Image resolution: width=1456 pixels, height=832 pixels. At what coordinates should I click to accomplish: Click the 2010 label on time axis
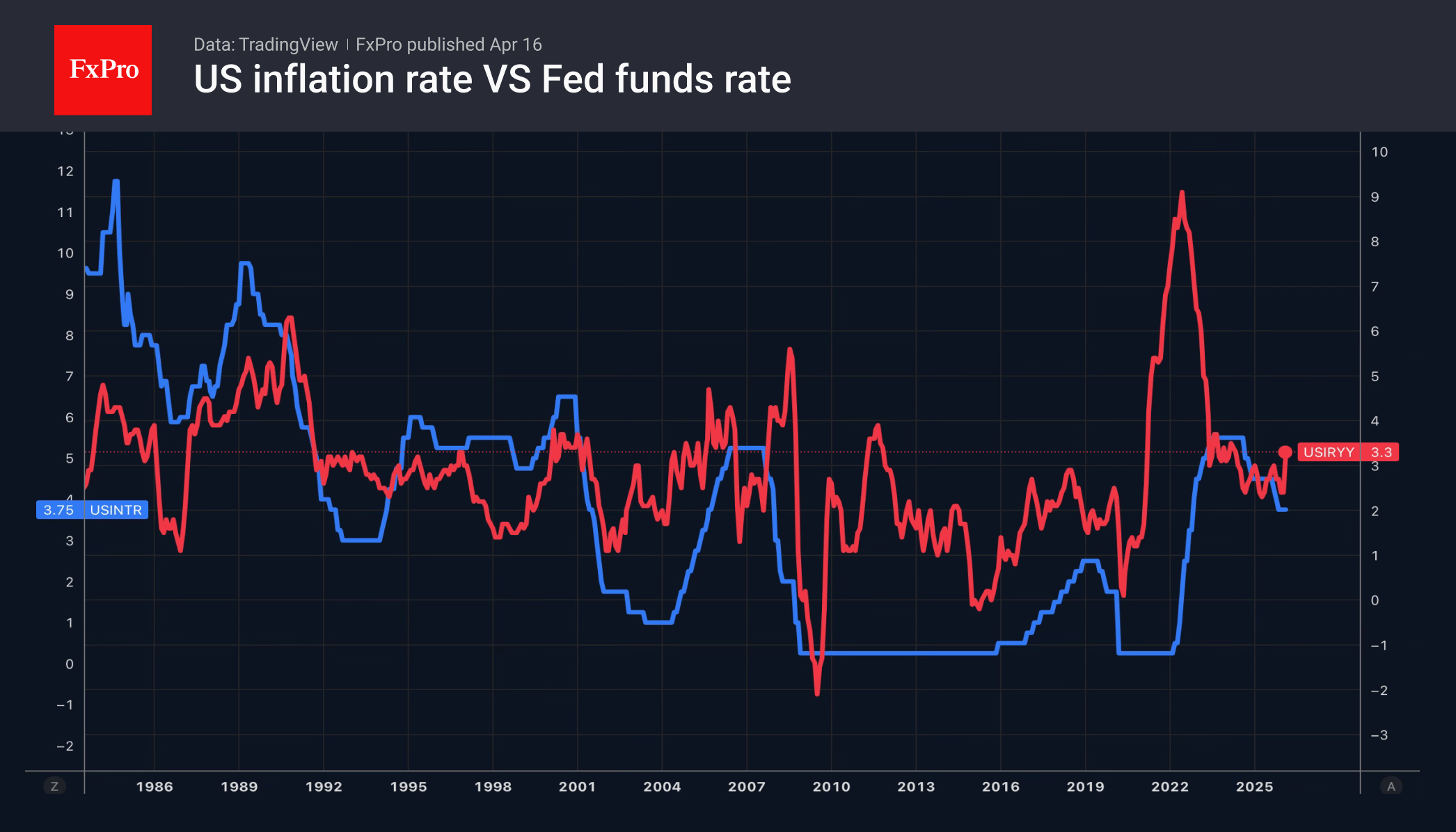click(x=831, y=786)
